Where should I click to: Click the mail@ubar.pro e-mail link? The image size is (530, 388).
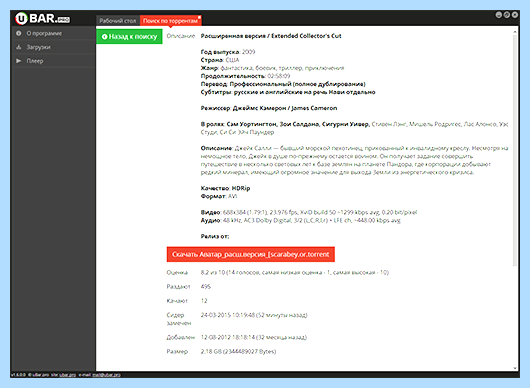click(x=106, y=375)
